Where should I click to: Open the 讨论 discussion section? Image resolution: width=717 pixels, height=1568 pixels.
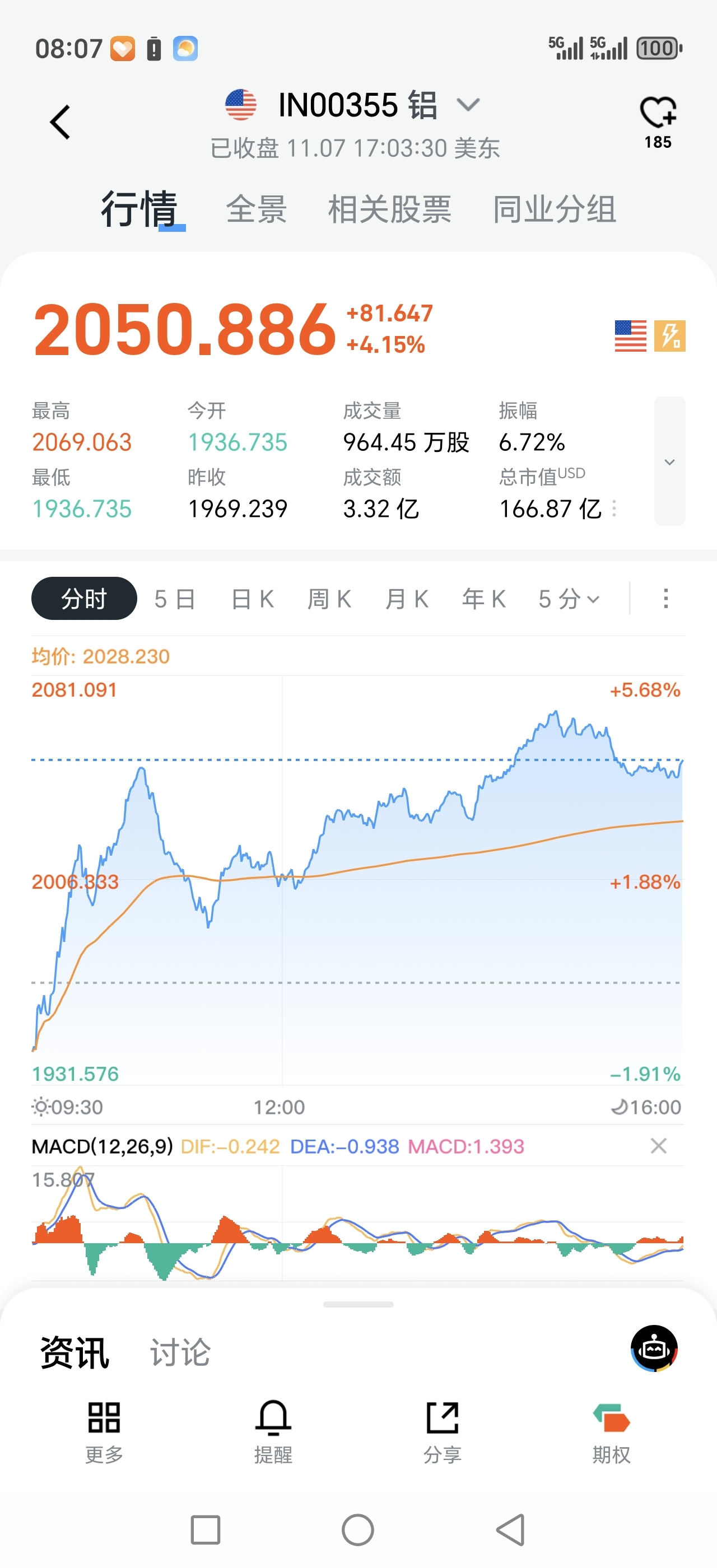[180, 1352]
